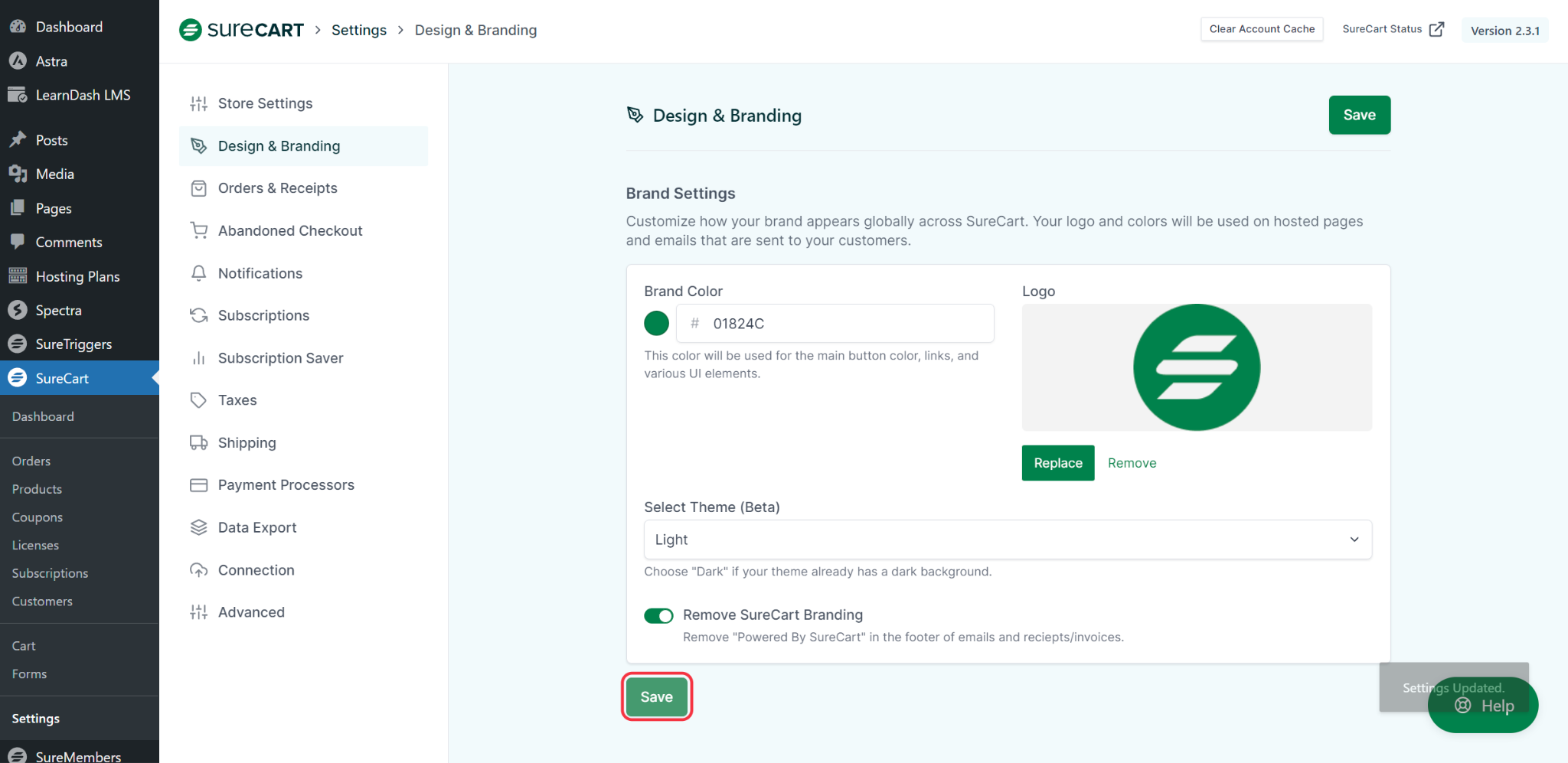Click the Brand Color hex input field
The height and width of the screenshot is (763, 1568).
[x=835, y=324]
